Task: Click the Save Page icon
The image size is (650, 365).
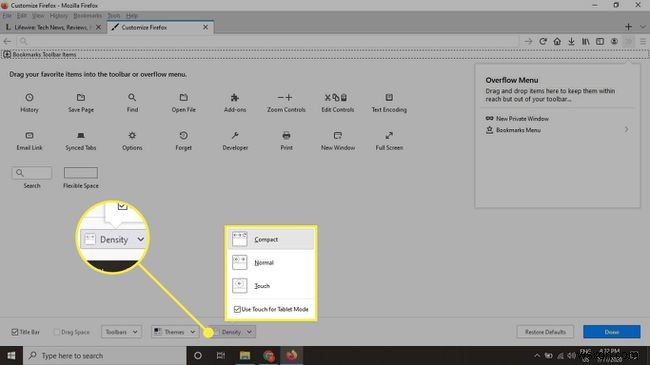Action: [x=81, y=97]
